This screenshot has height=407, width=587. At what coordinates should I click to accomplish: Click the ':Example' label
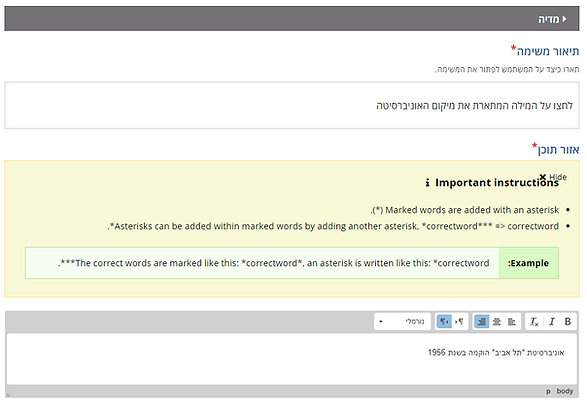528,263
